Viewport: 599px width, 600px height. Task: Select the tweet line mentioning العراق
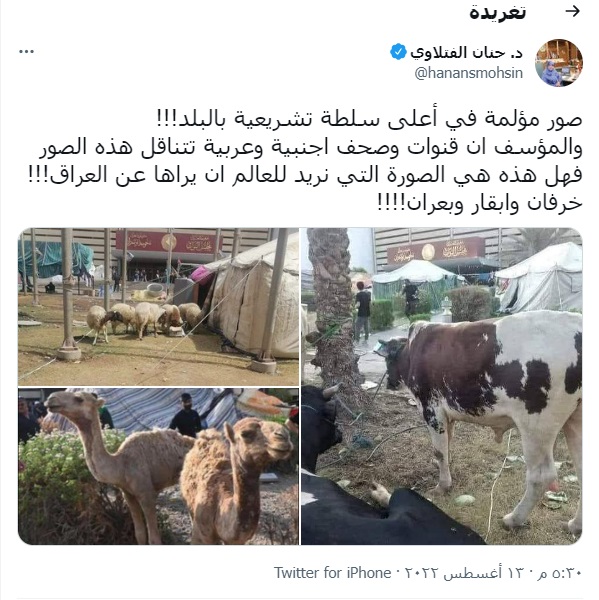pos(305,175)
